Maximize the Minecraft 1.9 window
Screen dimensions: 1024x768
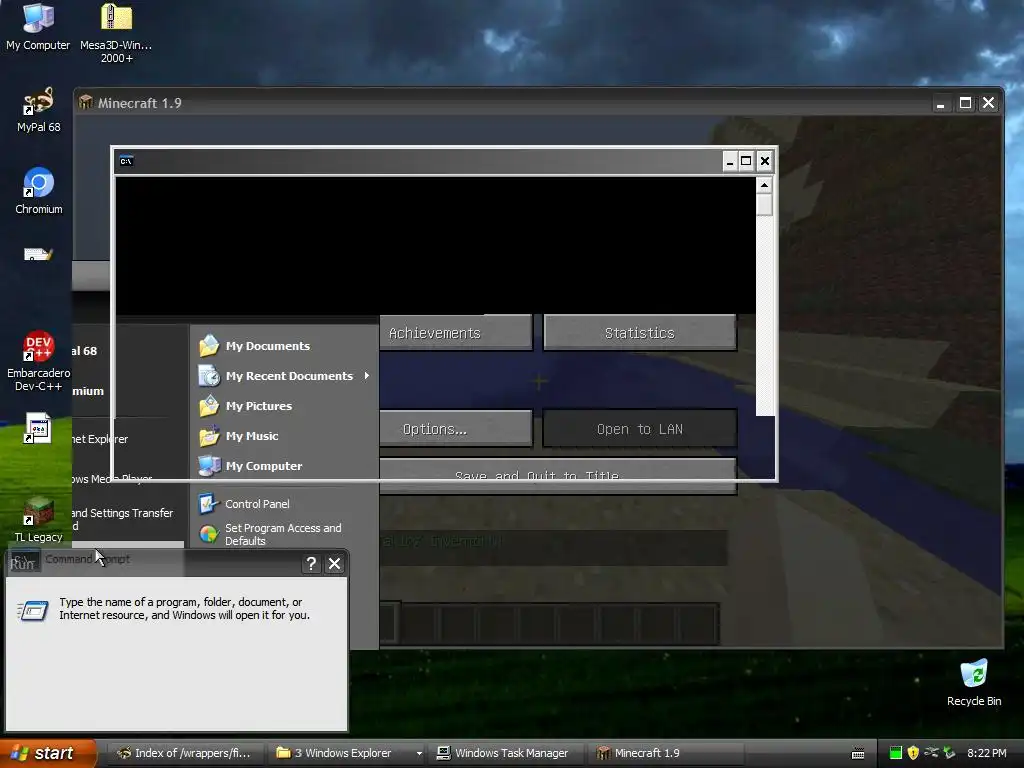(x=965, y=103)
